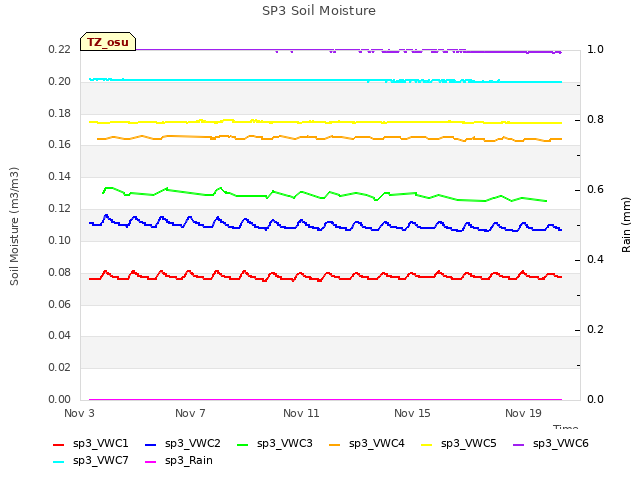Toggle the sp3_VWC2 legend entry

(x=183, y=444)
